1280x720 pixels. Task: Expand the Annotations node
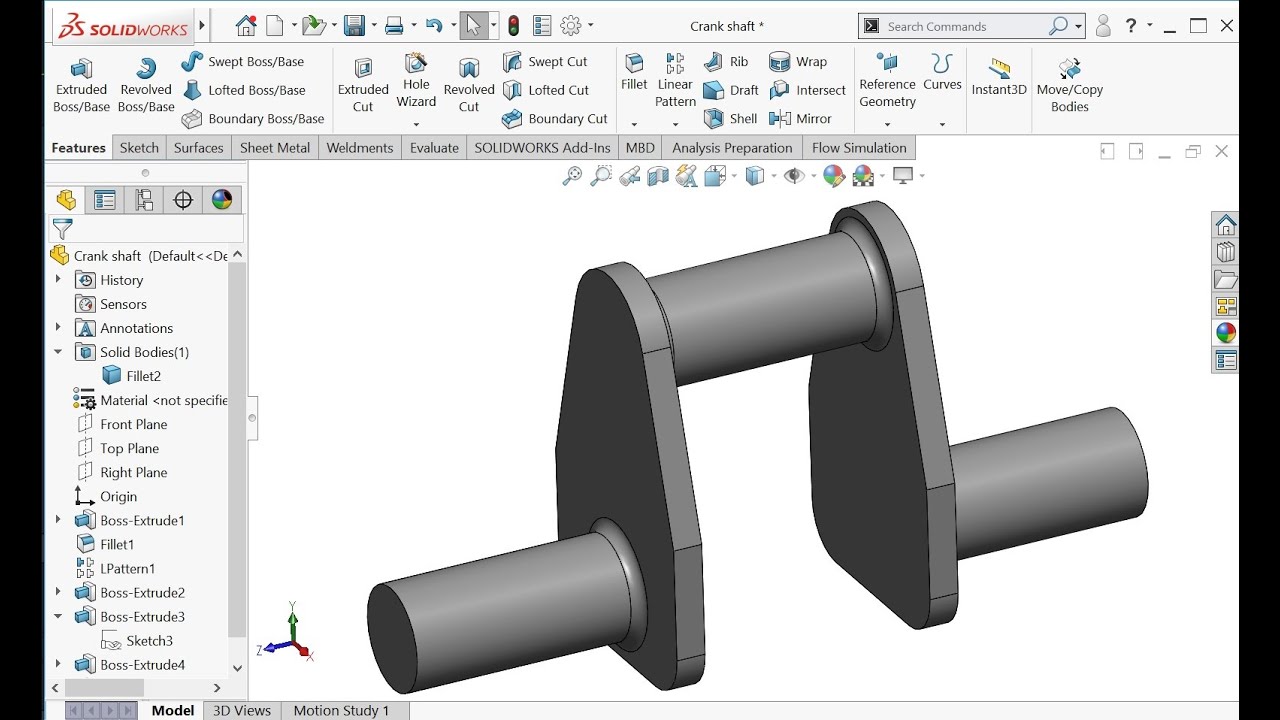pyautogui.click(x=58, y=328)
